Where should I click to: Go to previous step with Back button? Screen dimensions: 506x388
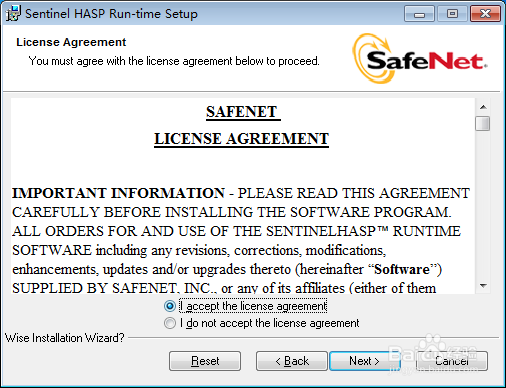pyautogui.click(x=292, y=361)
